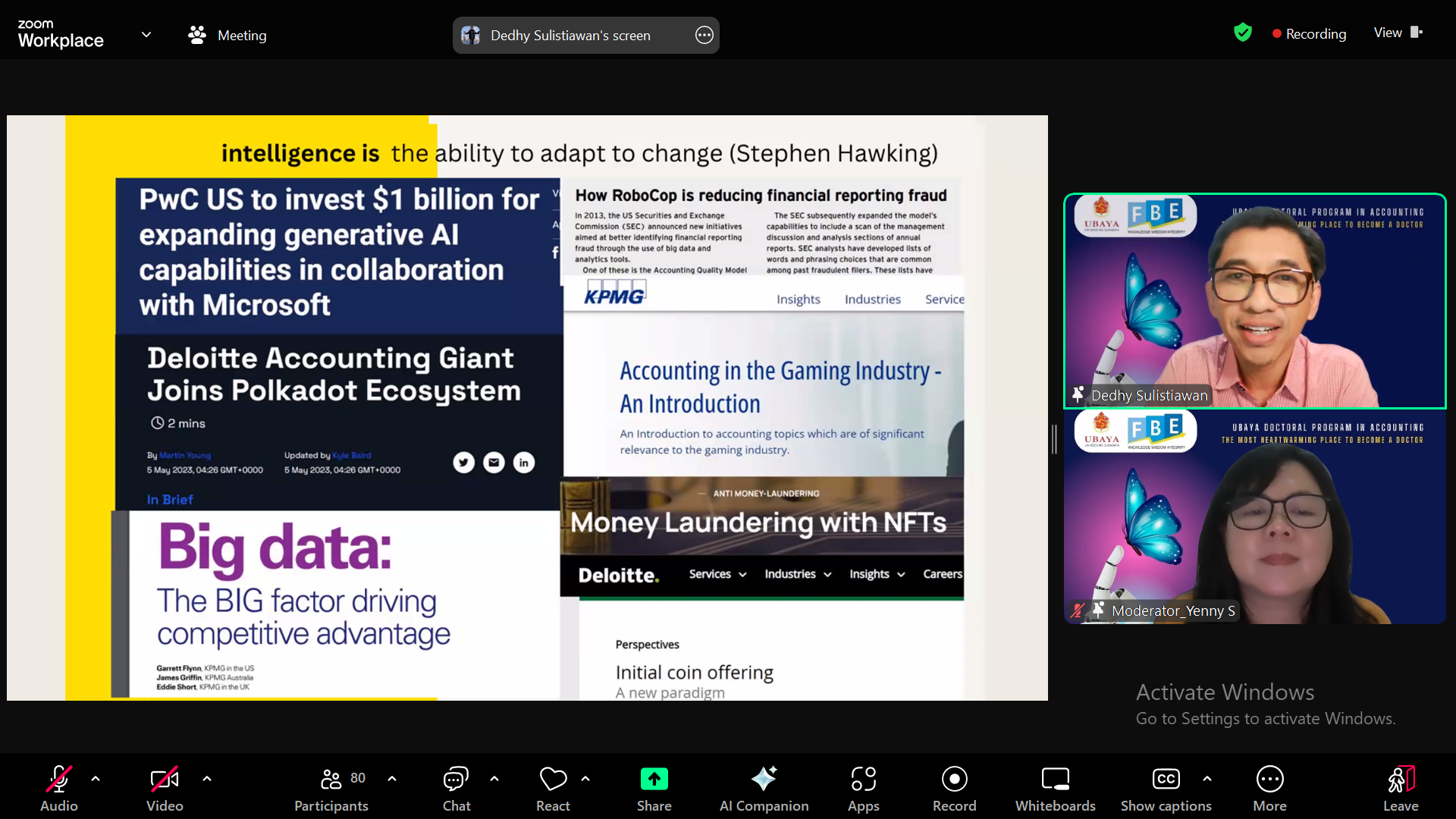Click the LinkedIn share icon in slide
Screen dimensions: 1456x819
click(x=524, y=462)
